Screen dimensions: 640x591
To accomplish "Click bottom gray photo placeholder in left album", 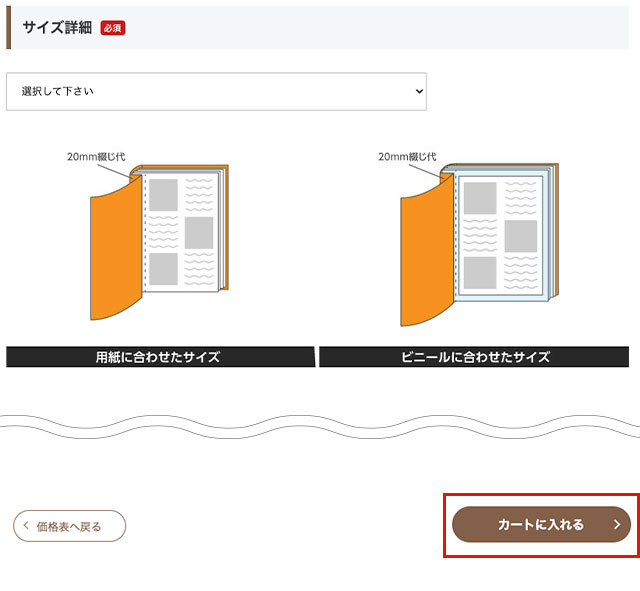I will [x=163, y=268].
